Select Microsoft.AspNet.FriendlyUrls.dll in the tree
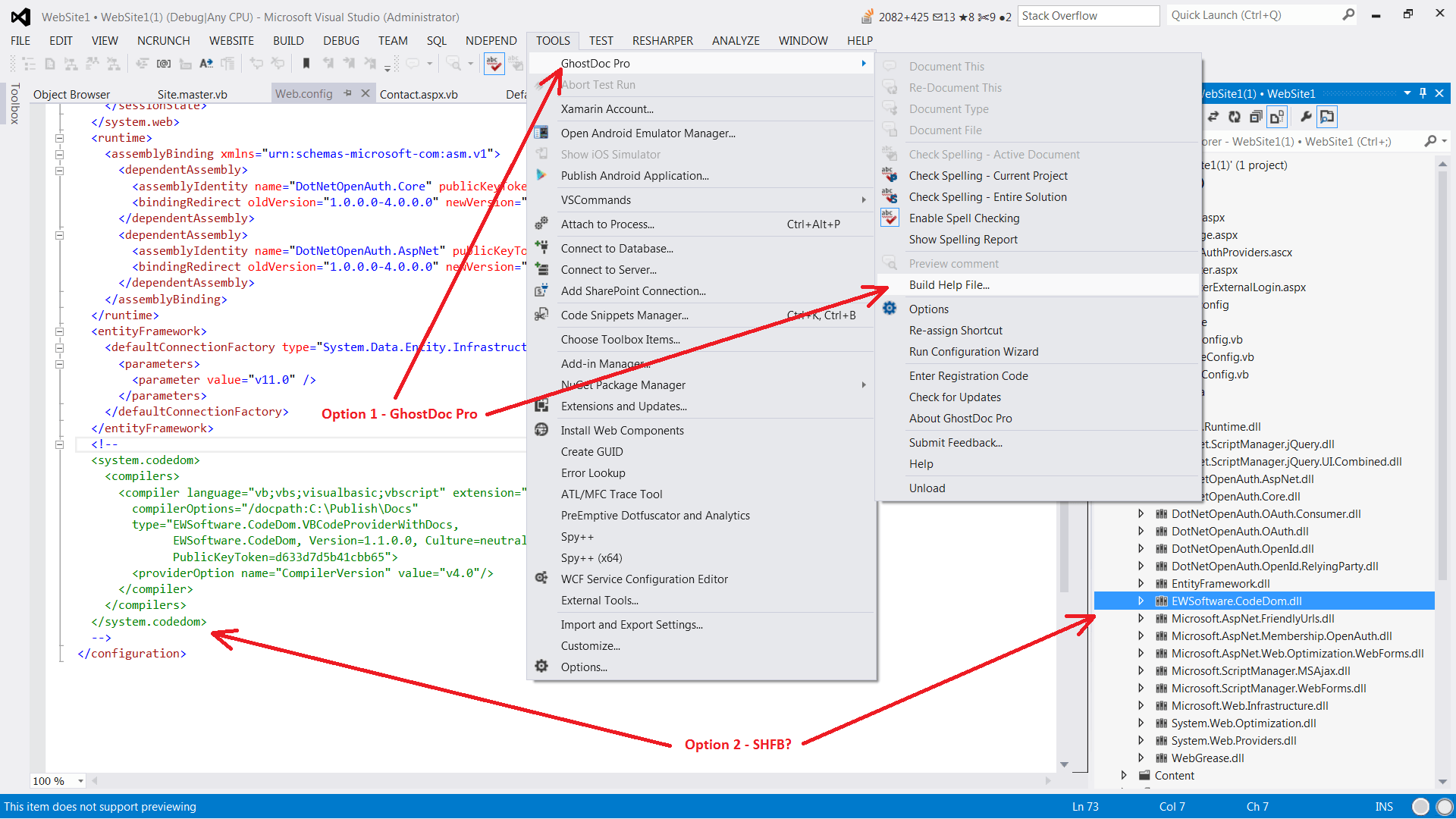Screen dimensions: 1456x819 coord(1253,618)
